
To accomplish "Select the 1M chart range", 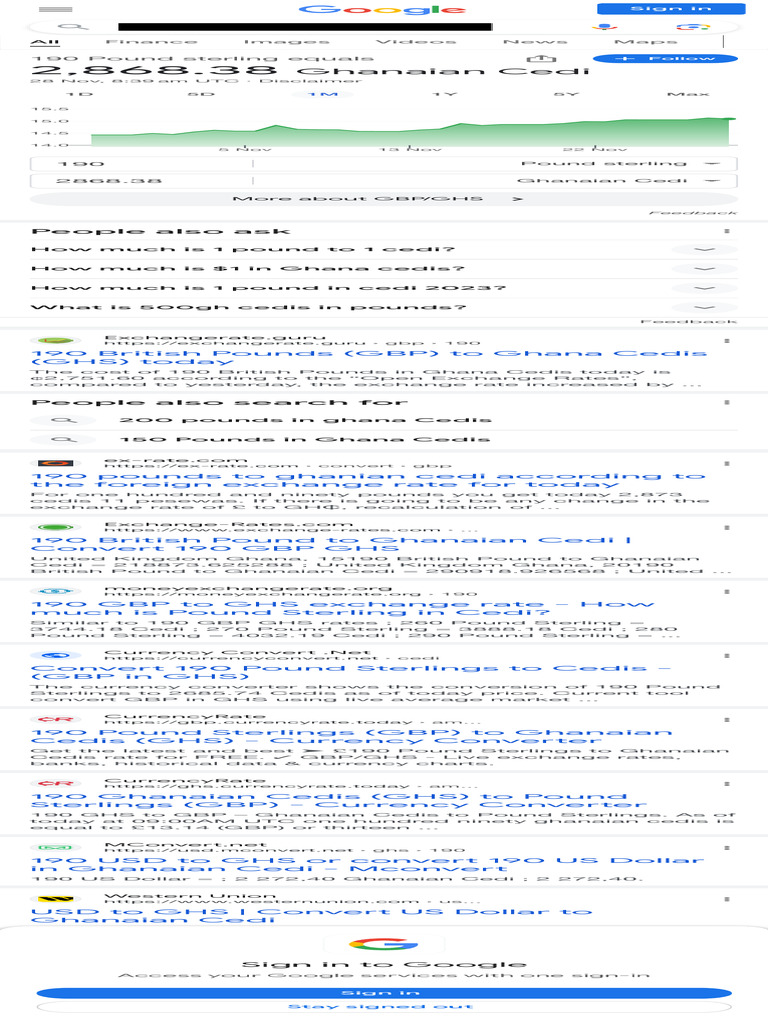I will pos(323,95).
